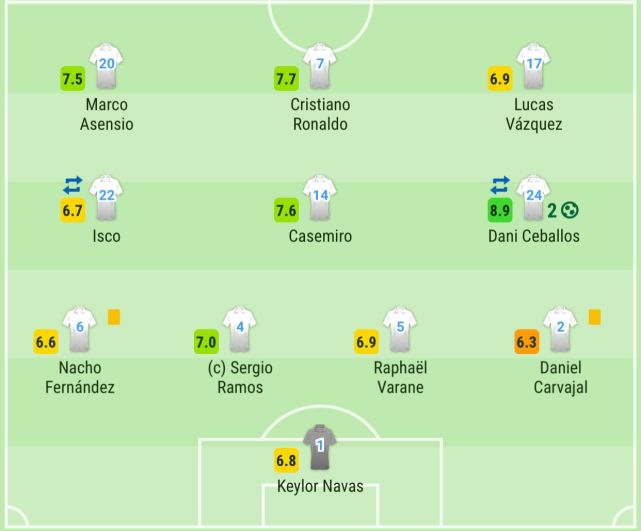
Task: Select the Marco Asensio name label
Action: (106, 115)
